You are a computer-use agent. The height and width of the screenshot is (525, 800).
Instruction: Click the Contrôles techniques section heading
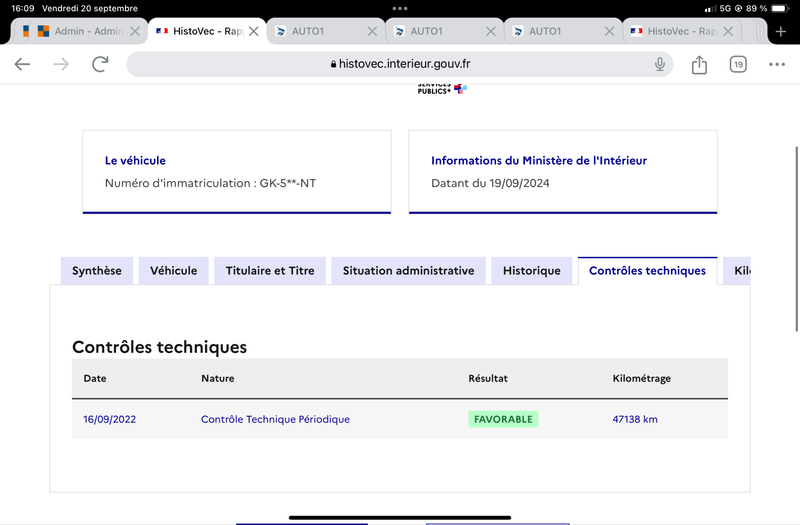tap(159, 347)
